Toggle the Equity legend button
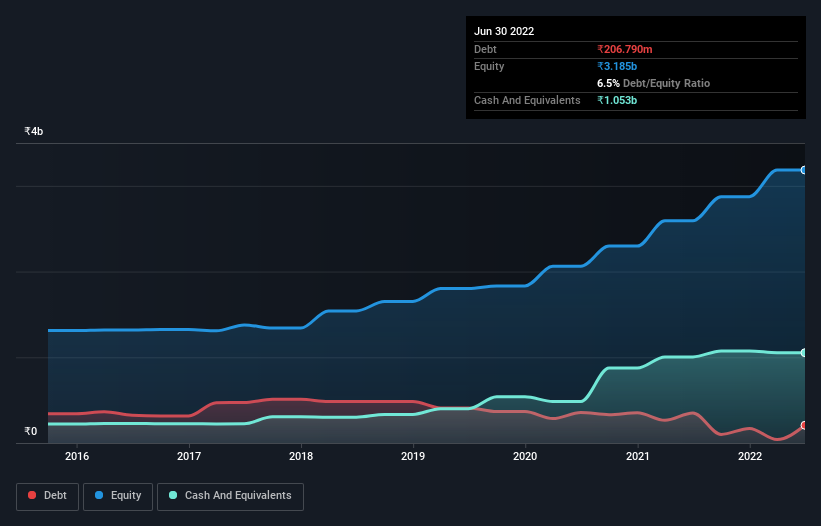This screenshot has height=526, width=821. click(118, 496)
